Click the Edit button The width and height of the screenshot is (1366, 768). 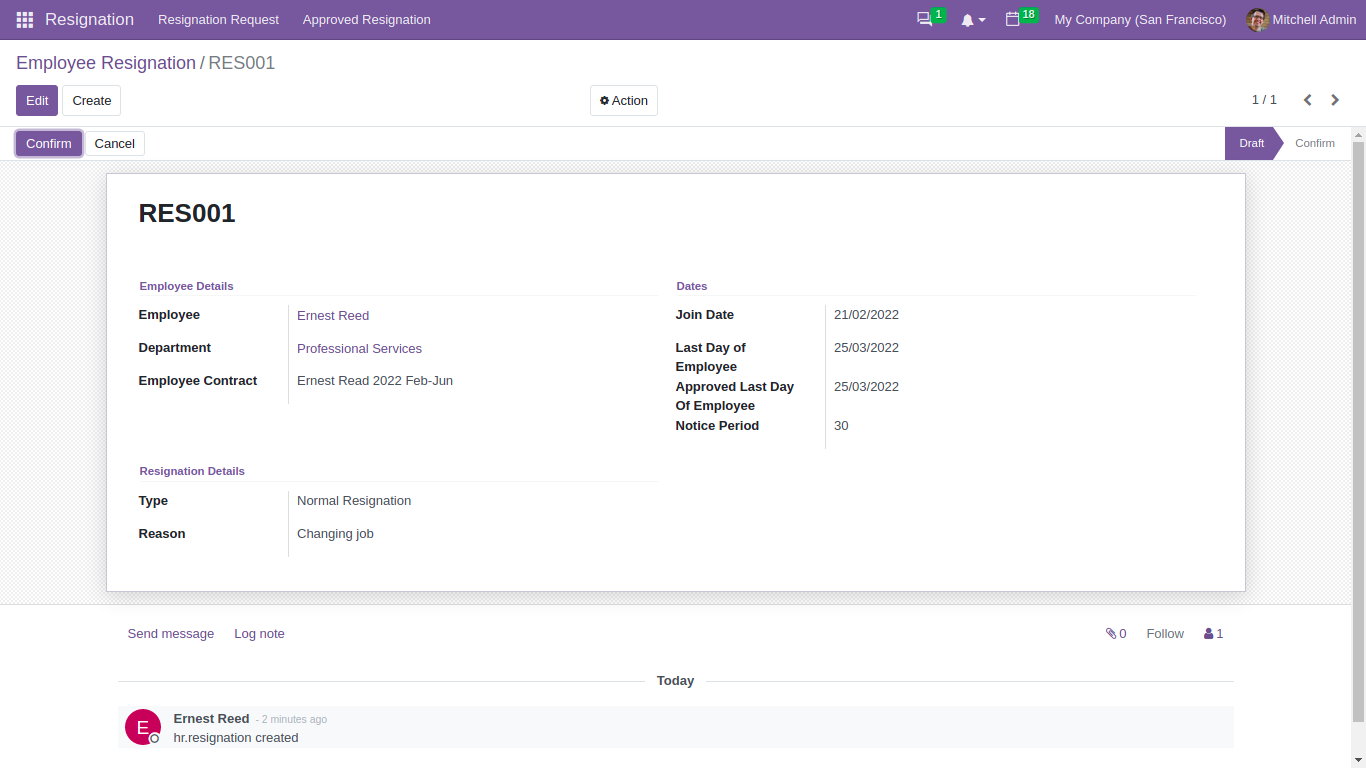[36, 100]
